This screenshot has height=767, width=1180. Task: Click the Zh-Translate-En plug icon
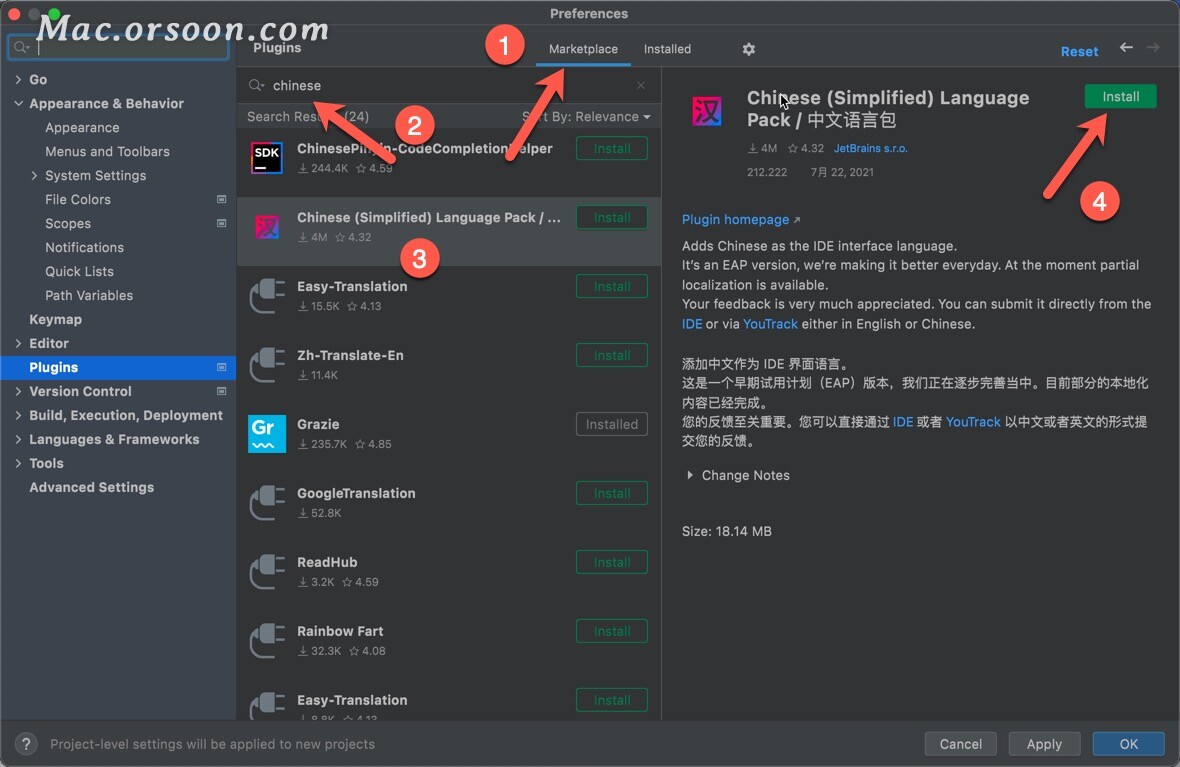click(x=266, y=364)
